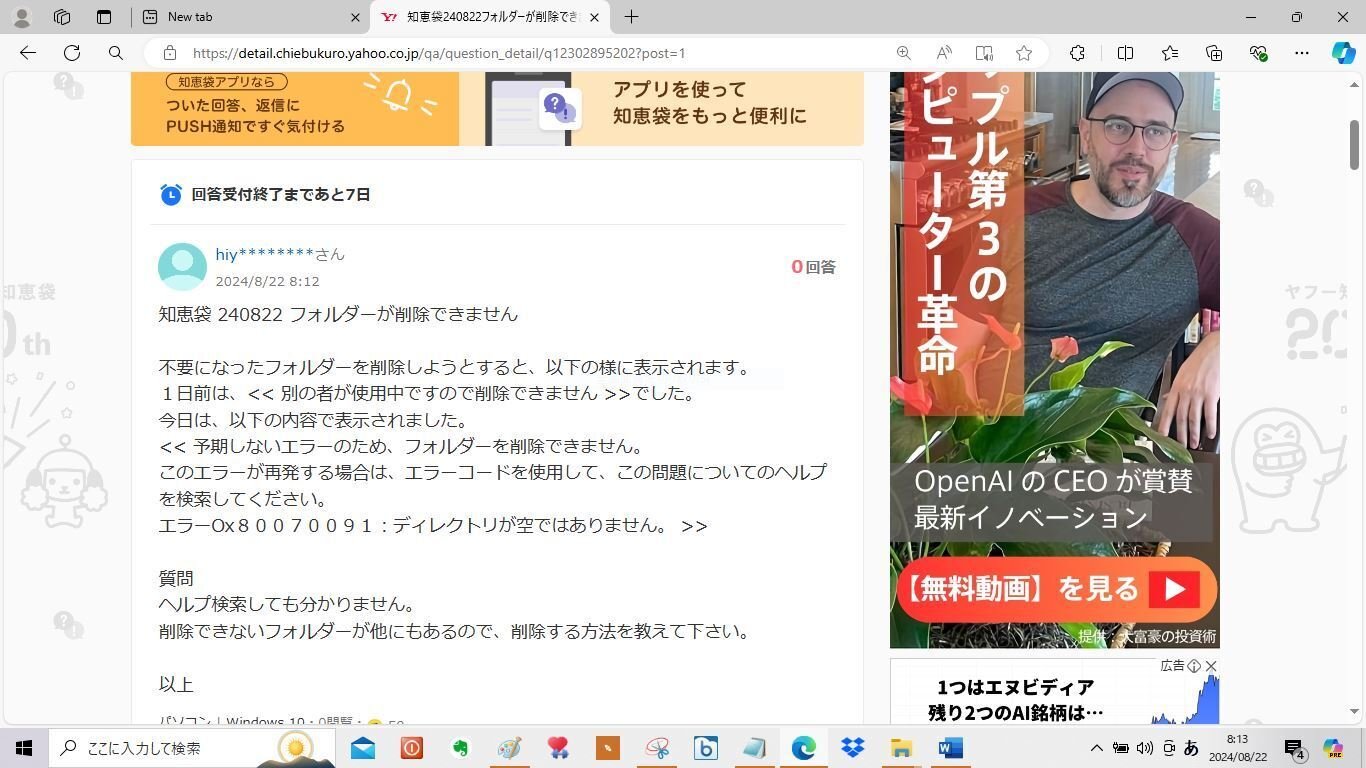The image size is (1366, 768).
Task: Dismiss the AI stock ad
Action: (x=1211, y=666)
